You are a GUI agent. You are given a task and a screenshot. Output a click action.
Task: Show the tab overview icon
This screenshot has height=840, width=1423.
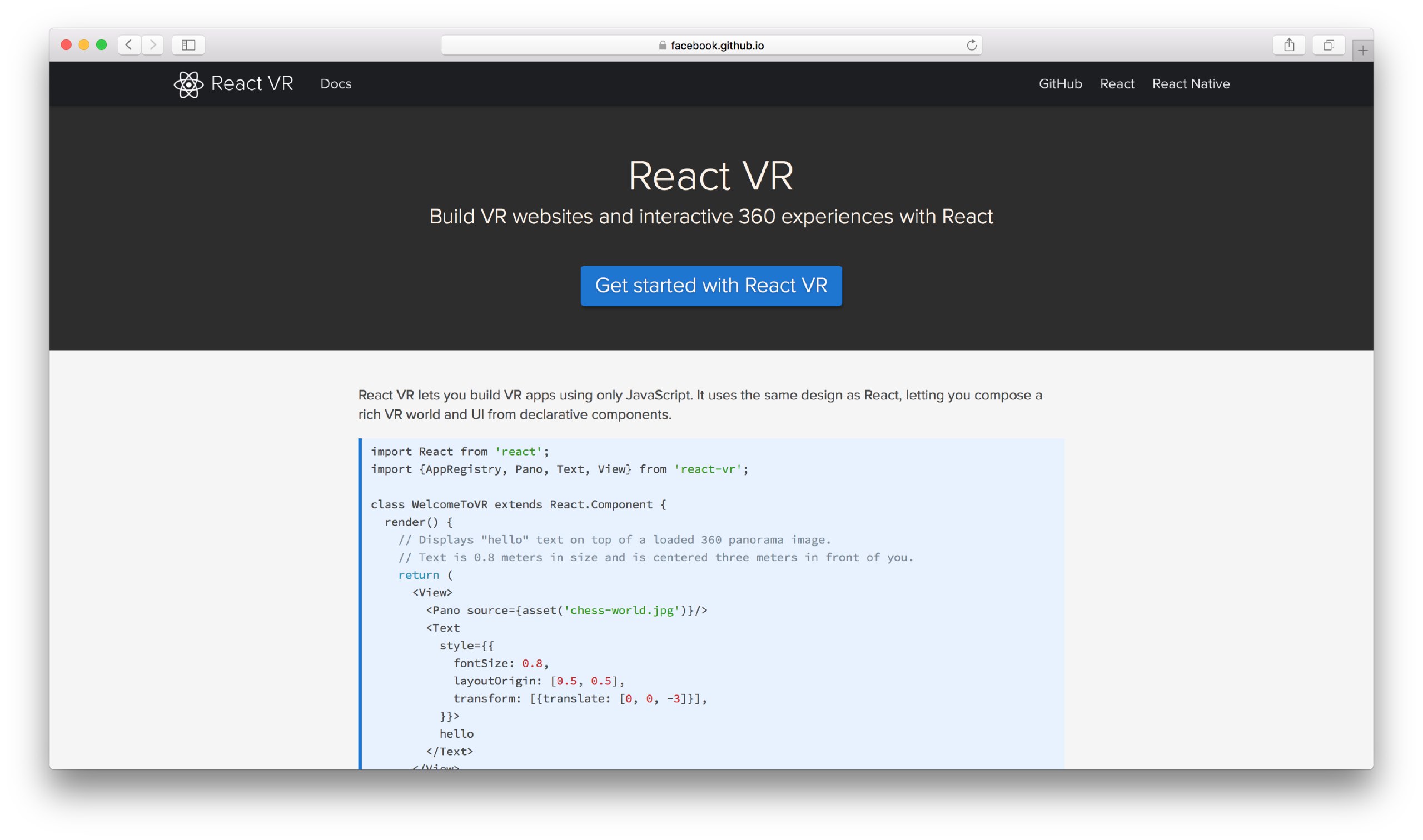pos(1329,44)
